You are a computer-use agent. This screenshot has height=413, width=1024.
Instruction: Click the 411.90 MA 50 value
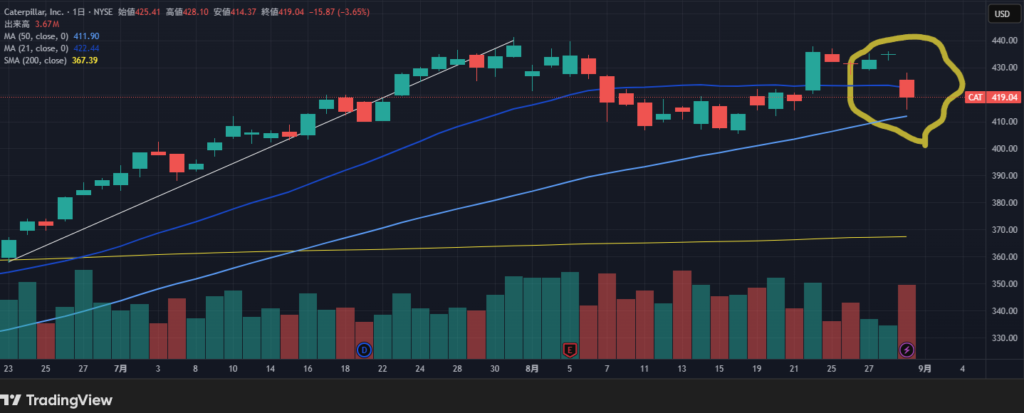[x=87, y=36]
